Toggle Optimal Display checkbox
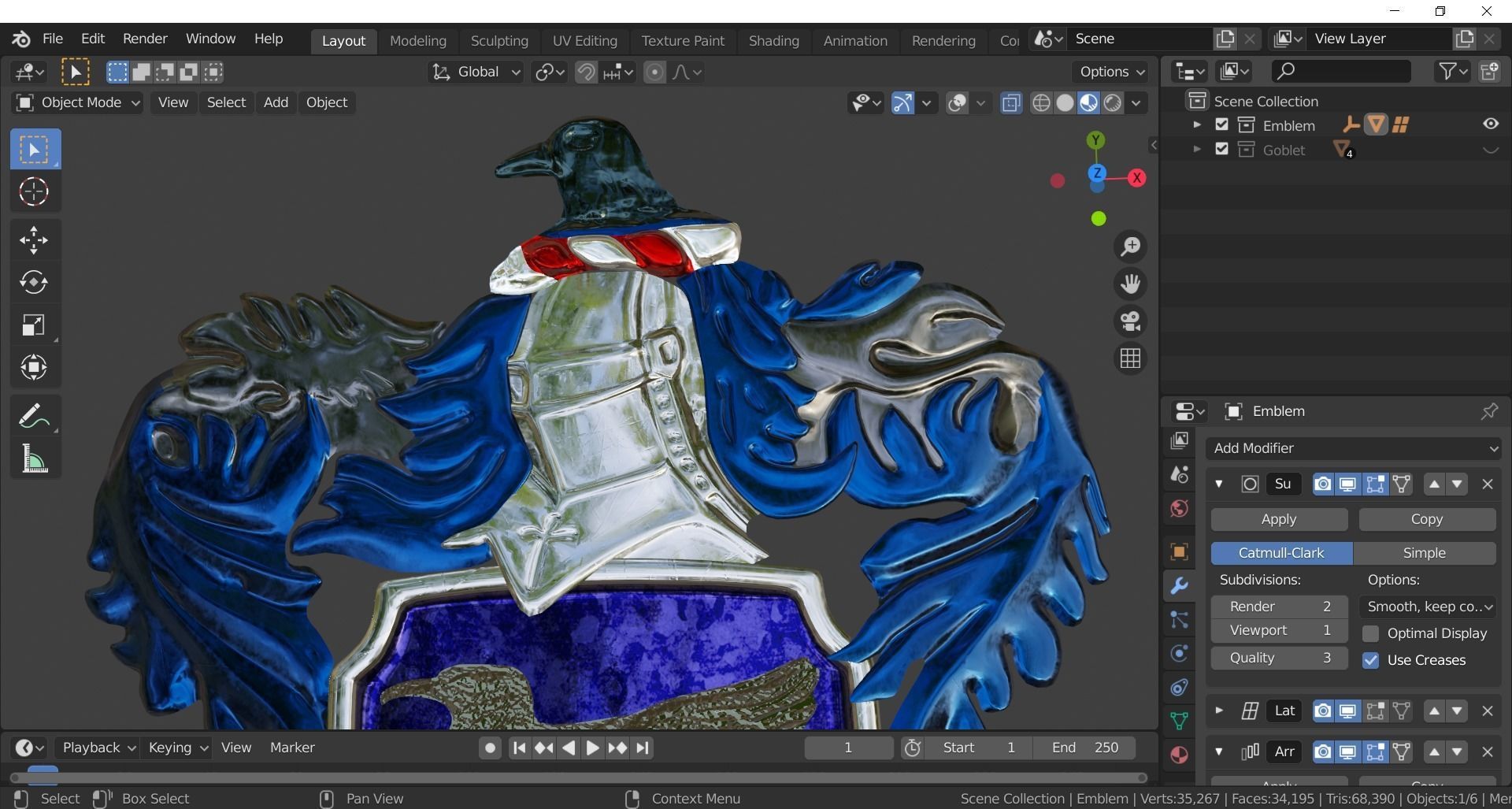 (1371, 633)
